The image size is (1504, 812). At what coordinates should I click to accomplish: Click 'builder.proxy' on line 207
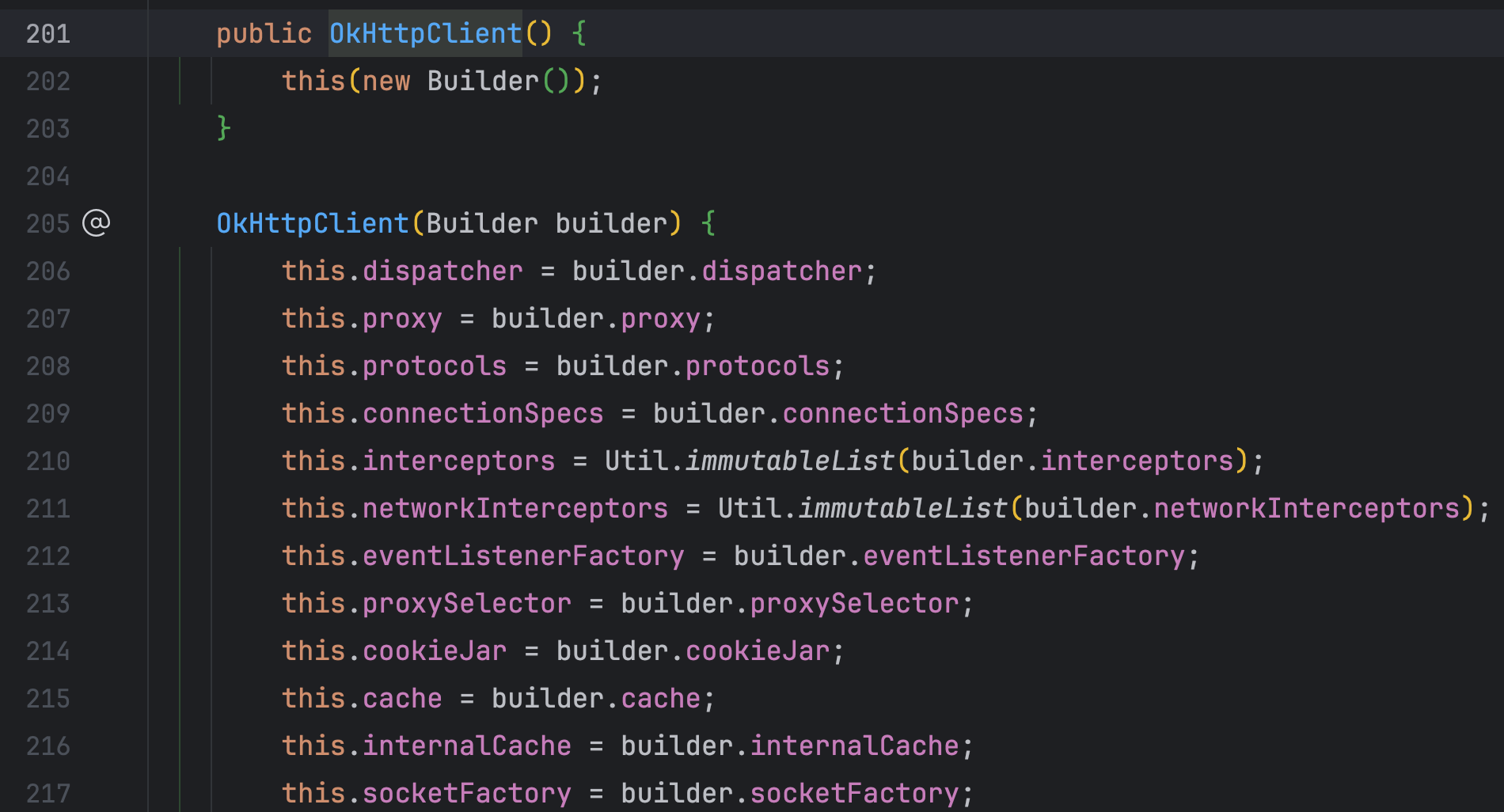(x=596, y=318)
